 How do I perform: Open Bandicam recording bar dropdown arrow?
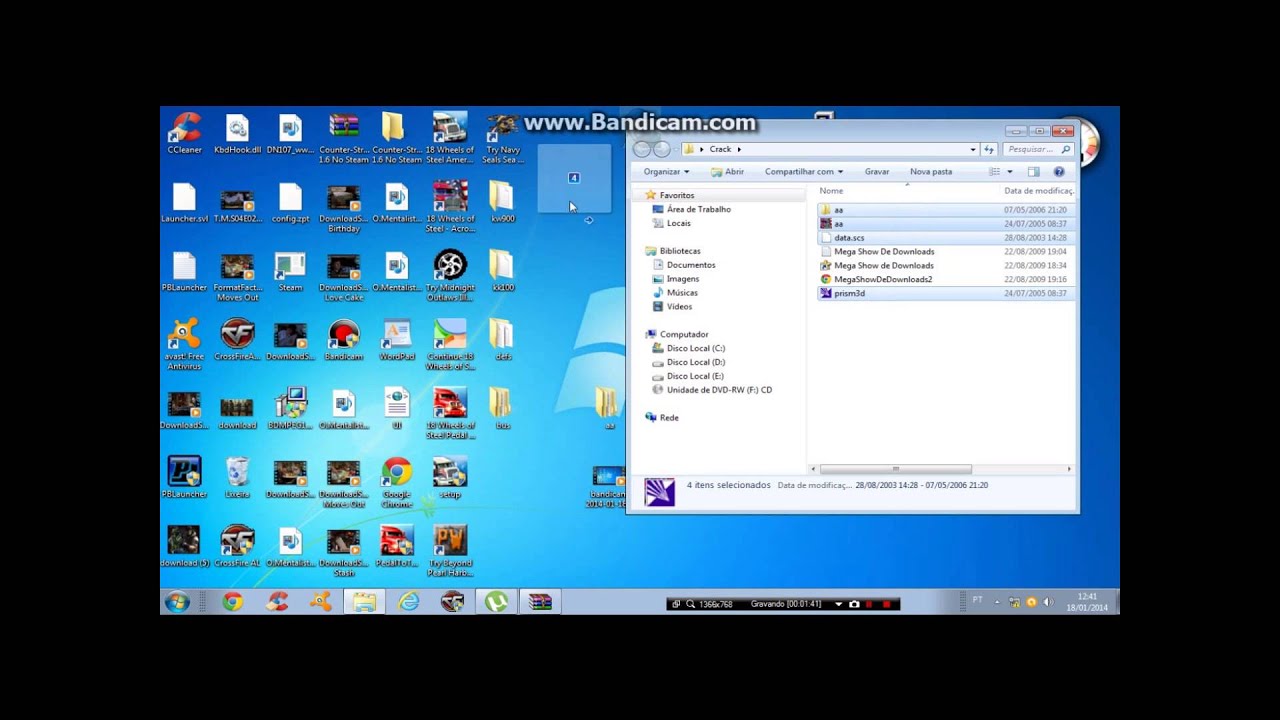coord(839,604)
